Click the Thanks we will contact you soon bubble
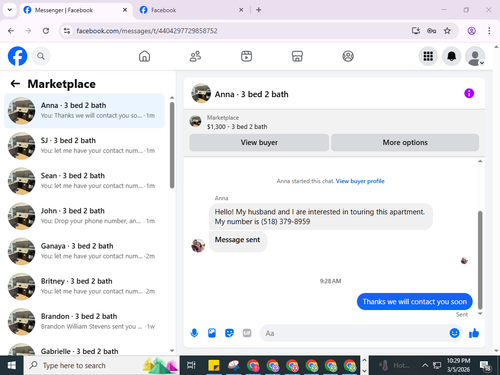The image size is (500, 375). point(415,302)
